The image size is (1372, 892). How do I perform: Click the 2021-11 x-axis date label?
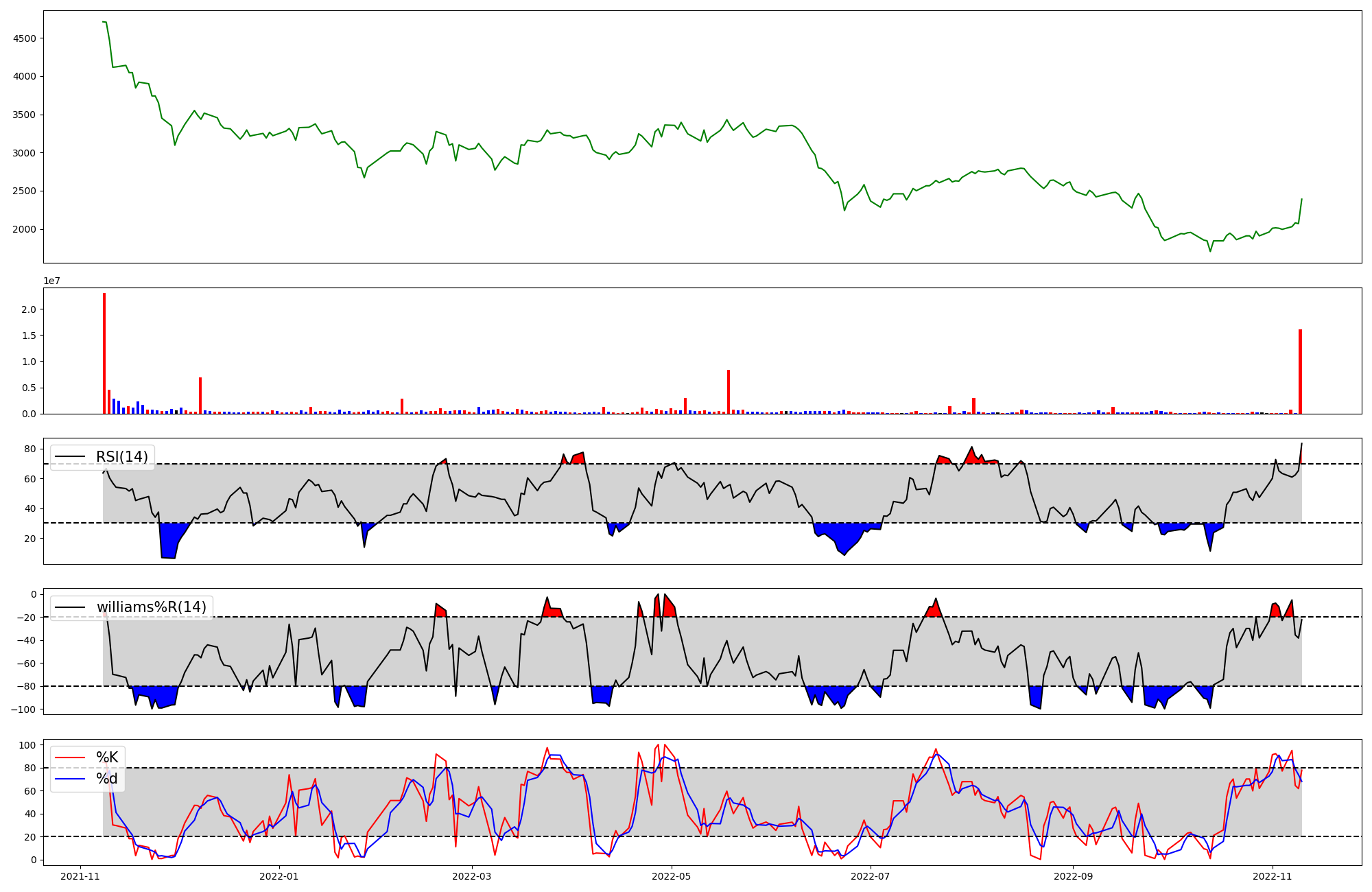(80, 876)
